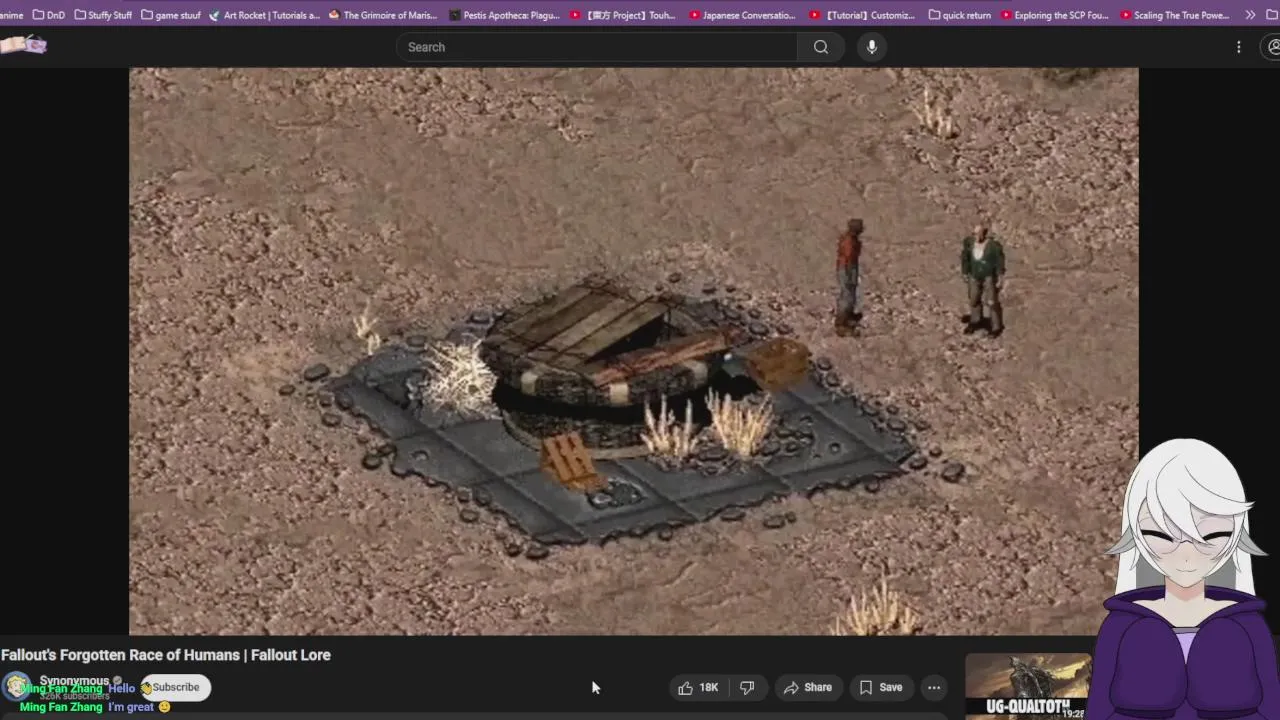Image resolution: width=1280 pixels, height=720 pixels.
Task: Focus the YouTube search field
Action: [597, 47]
